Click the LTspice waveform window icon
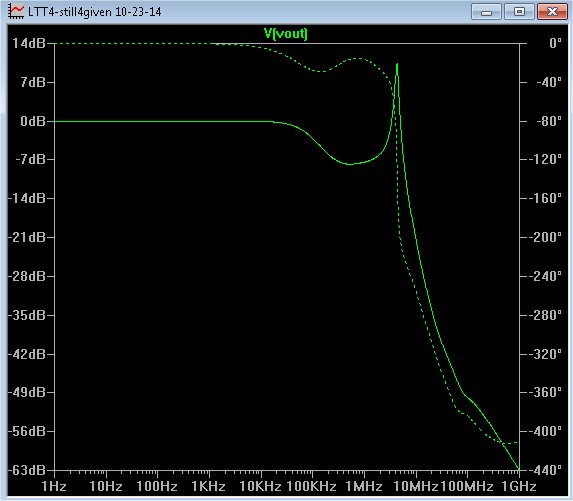Viewport: 573px width, 501px height. (x=16, y=12)
